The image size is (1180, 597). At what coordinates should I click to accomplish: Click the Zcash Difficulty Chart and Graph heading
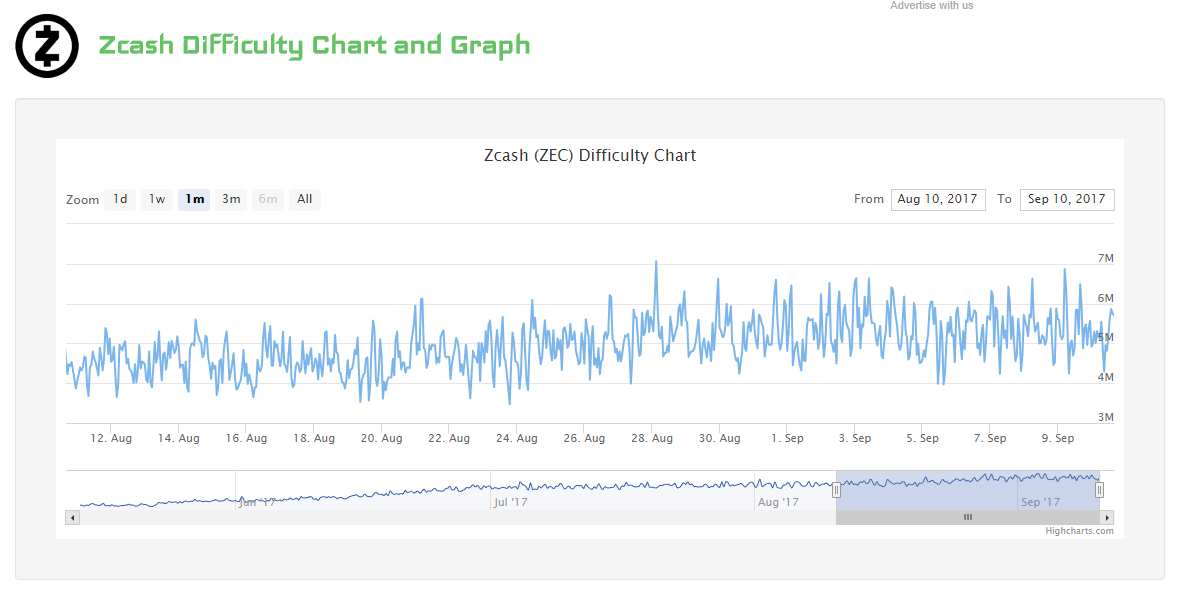315,46
